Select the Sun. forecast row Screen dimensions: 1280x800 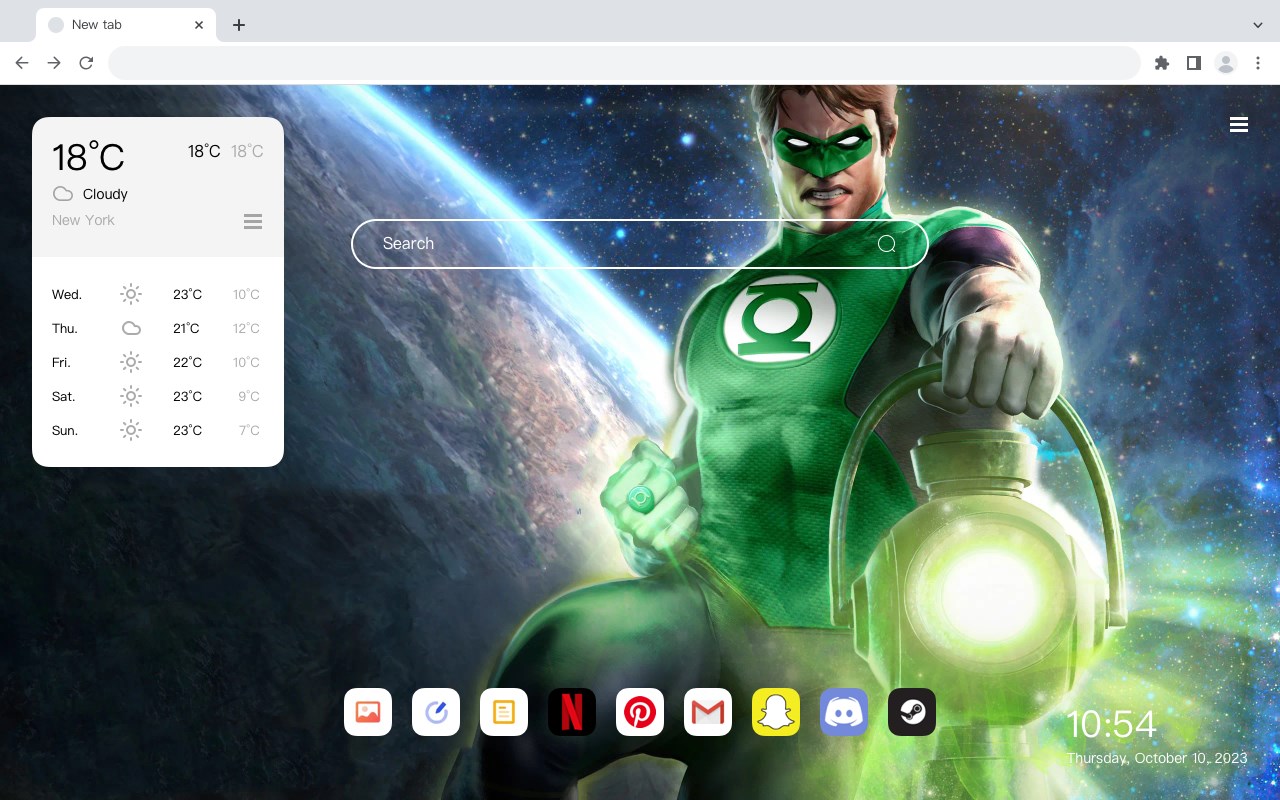158,430
